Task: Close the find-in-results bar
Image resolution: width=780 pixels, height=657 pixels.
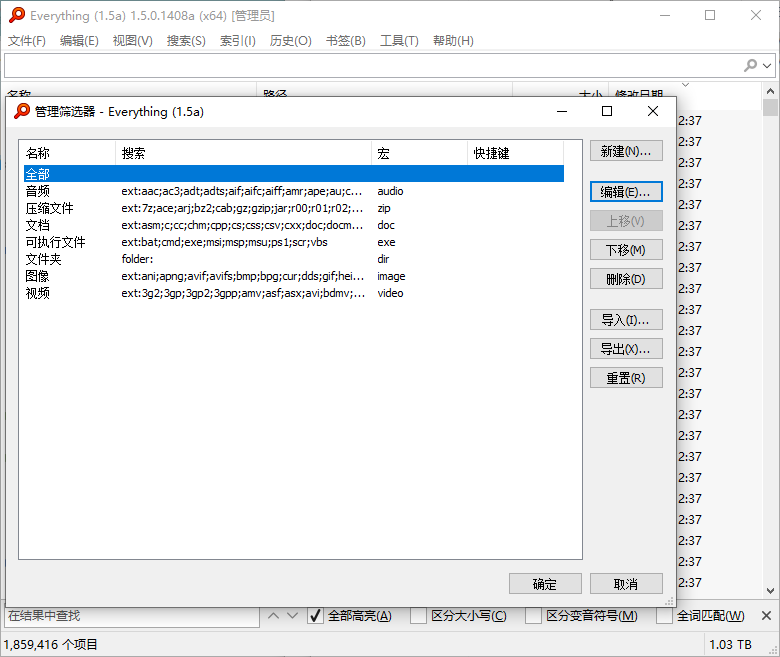Action: point(767,616)
